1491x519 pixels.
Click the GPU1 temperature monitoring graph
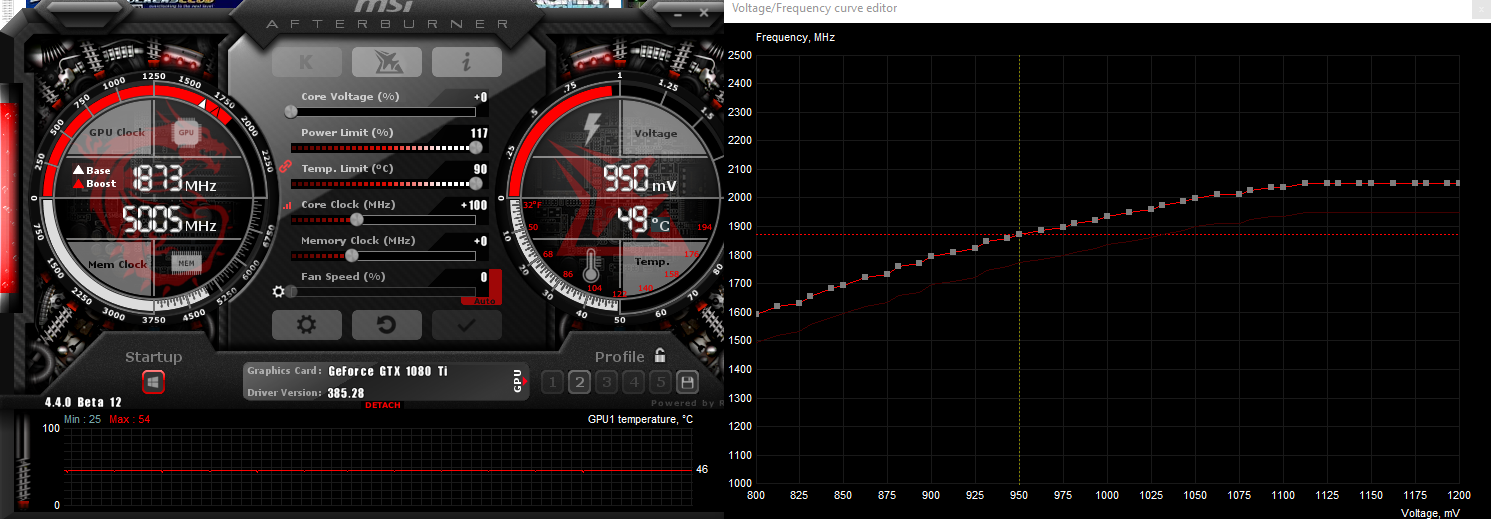click(377, 466)
